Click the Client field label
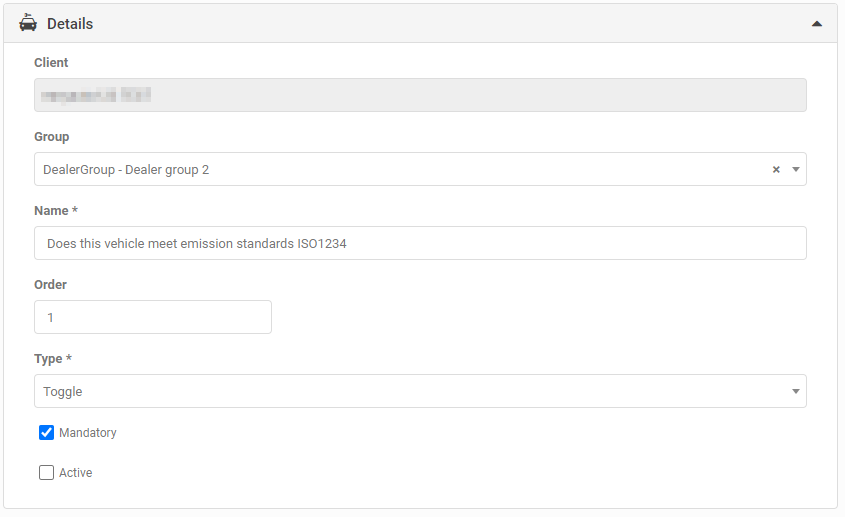Screen dimensions: 845x517 click(x=51, y=62)
